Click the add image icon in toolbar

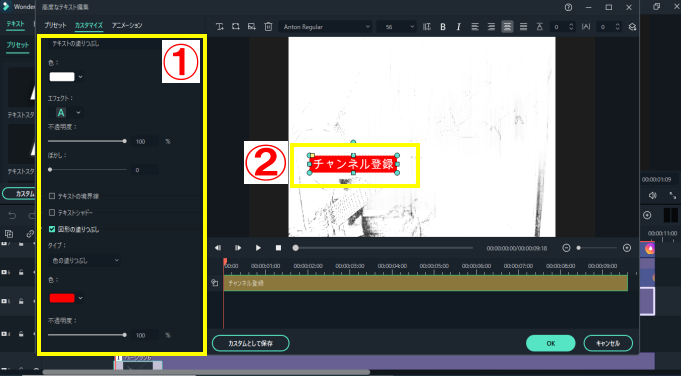tap(251, 27)
